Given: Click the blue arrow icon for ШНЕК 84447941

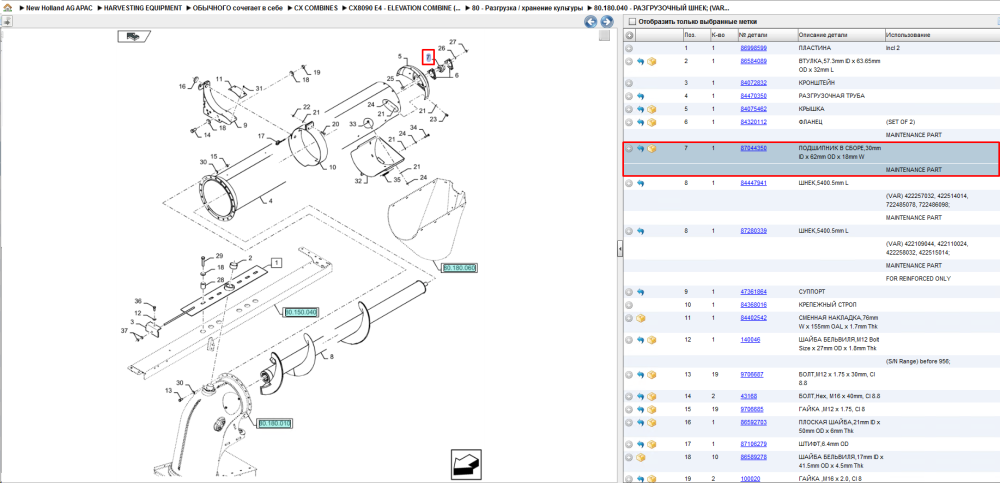Looking at the screenshot, I should [x=641, y=183].
